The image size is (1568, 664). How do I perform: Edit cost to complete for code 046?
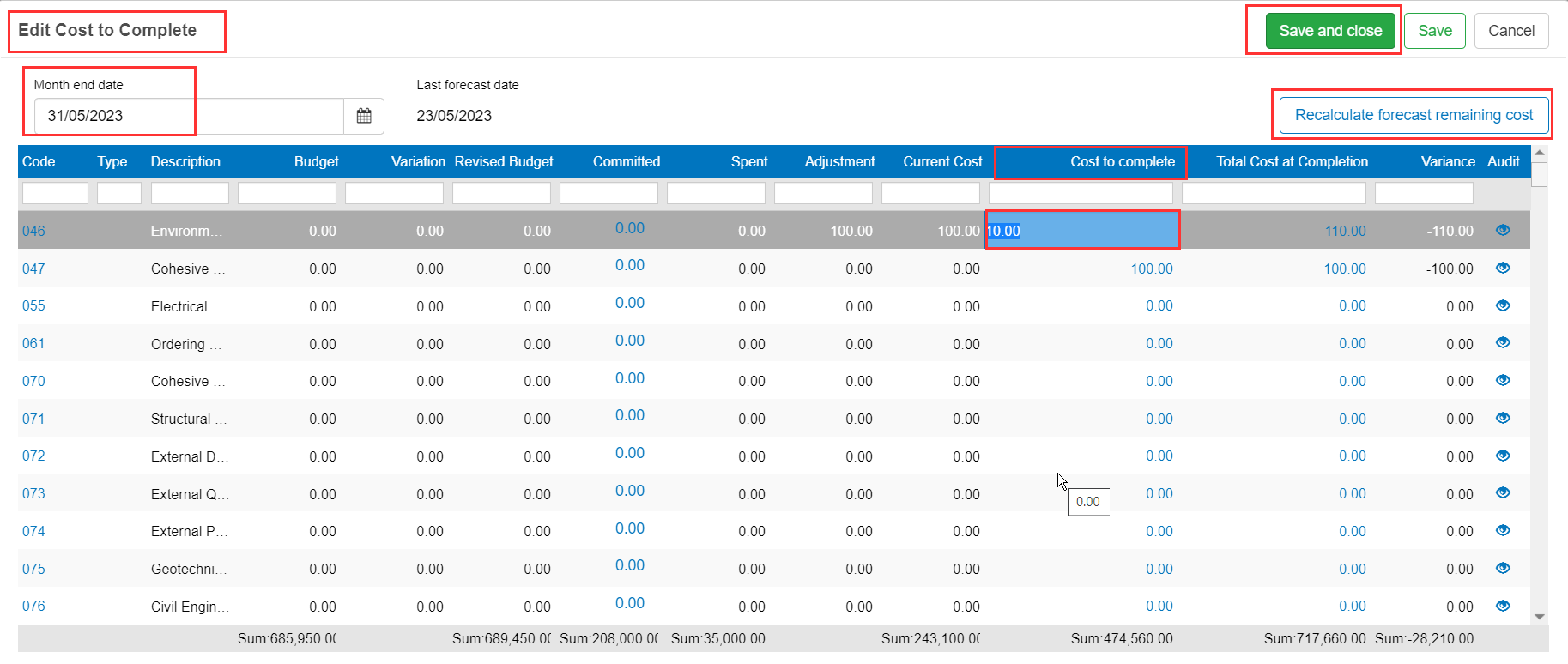(1082, 230)
